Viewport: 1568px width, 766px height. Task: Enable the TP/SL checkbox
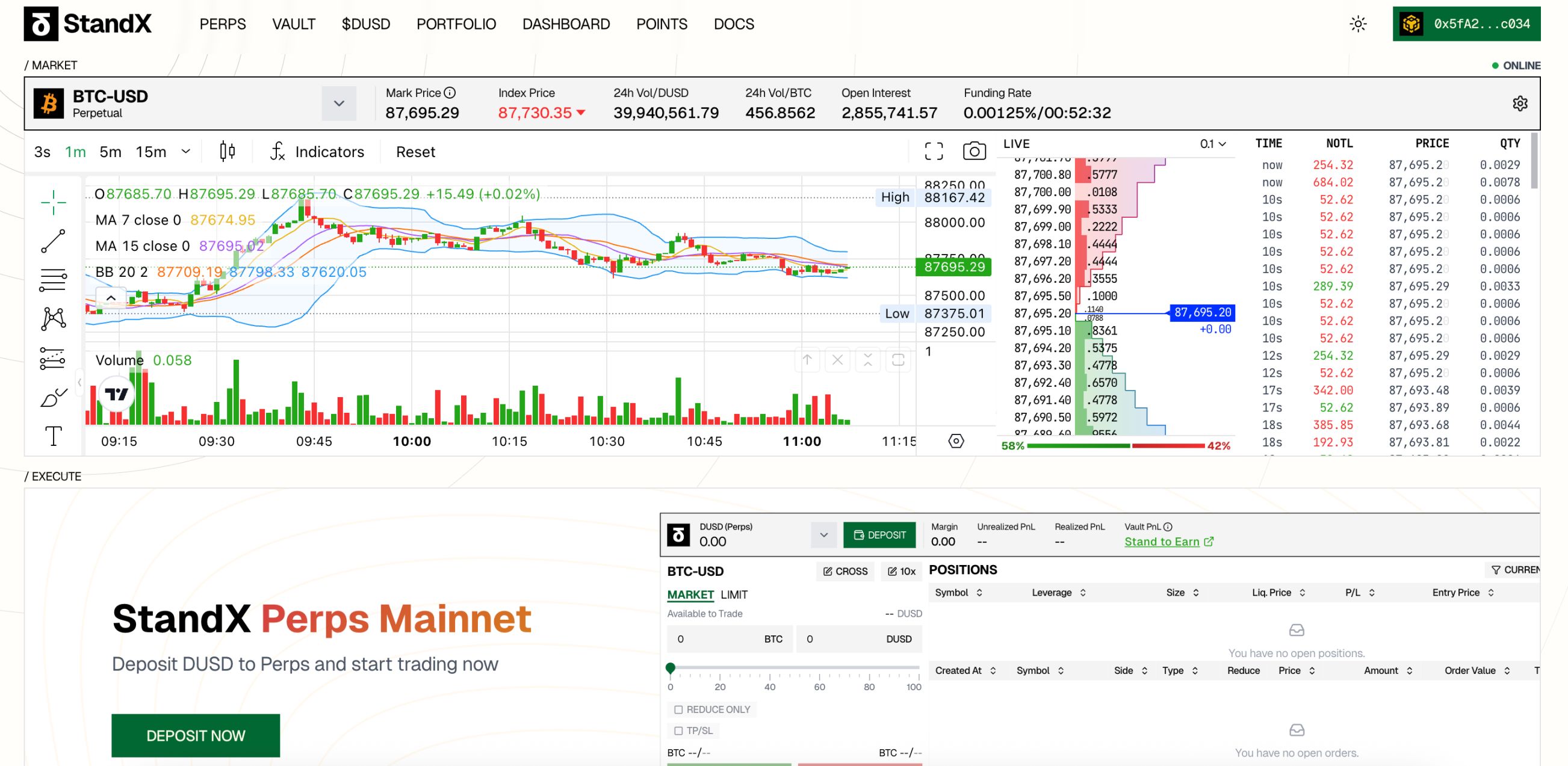click(x=678, y=730)
